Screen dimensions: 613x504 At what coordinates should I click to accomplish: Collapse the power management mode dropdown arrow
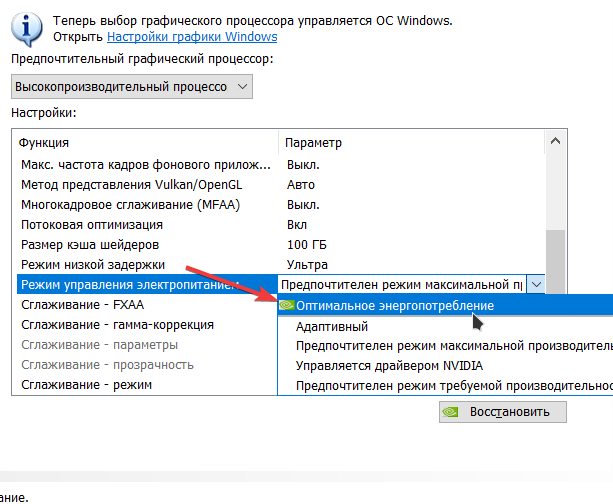[537, 285]
